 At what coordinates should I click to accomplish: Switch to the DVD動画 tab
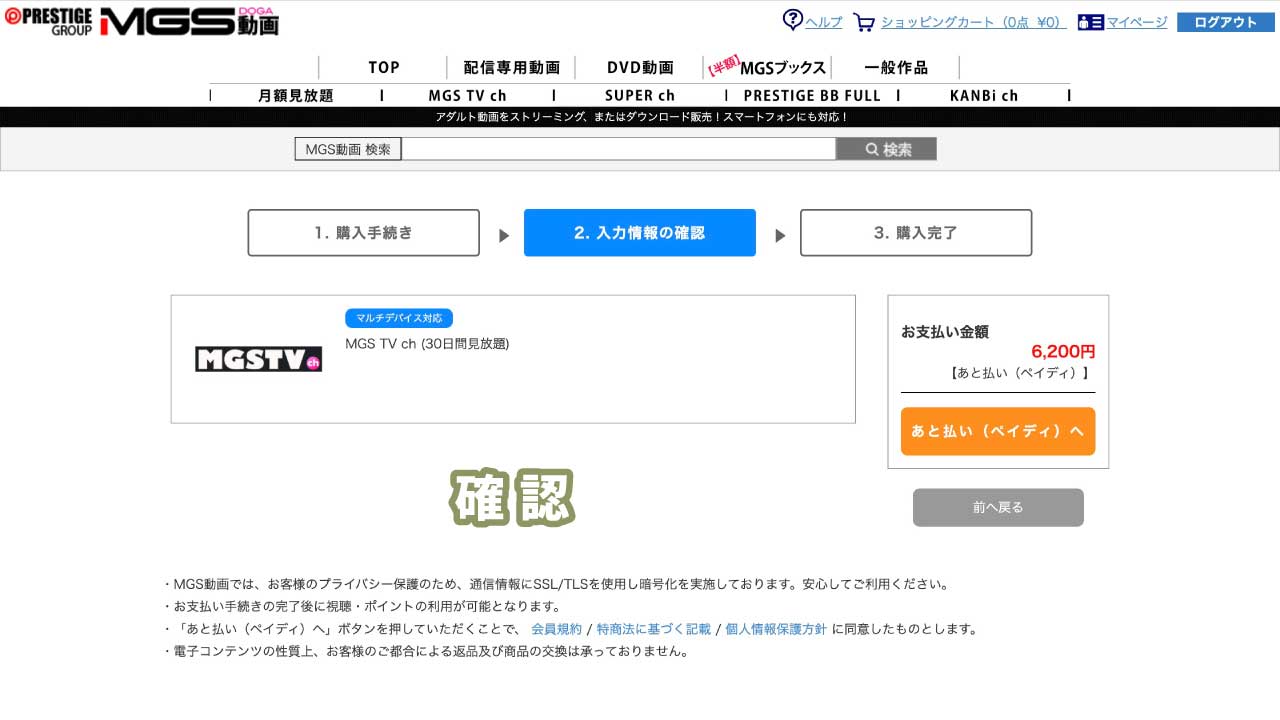(639, 67)
